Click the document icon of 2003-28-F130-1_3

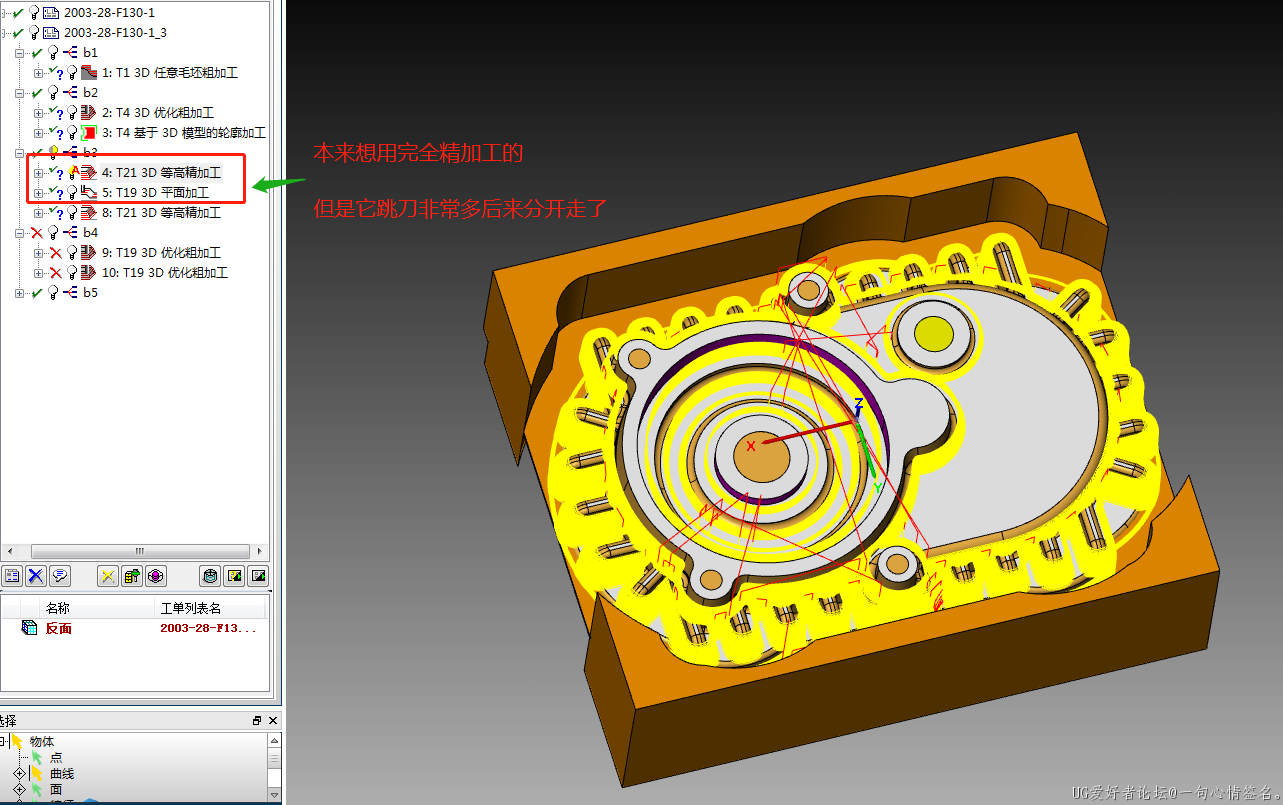tap(51, 33)
